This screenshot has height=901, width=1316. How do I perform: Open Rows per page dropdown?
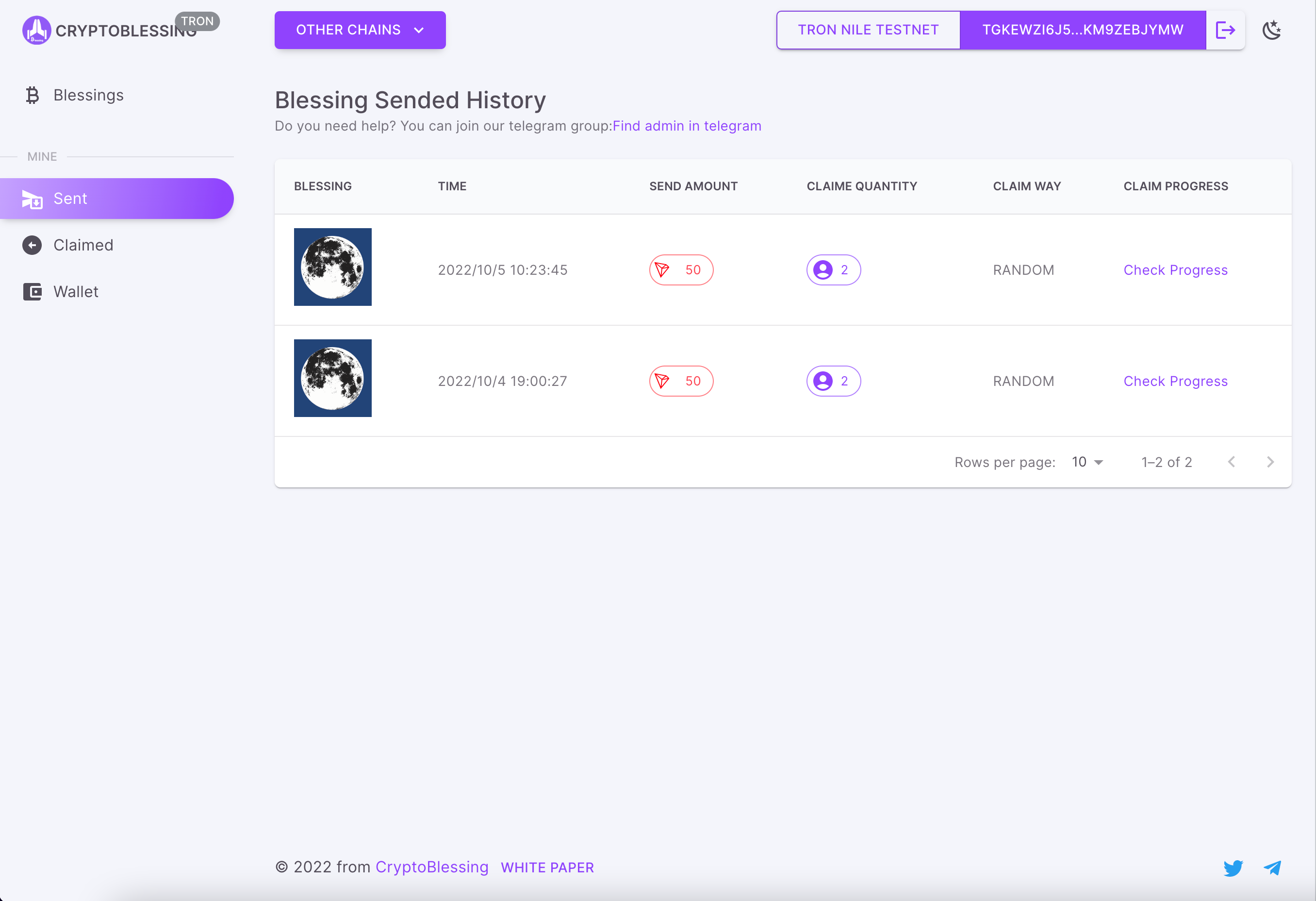tap(1086, 462)
